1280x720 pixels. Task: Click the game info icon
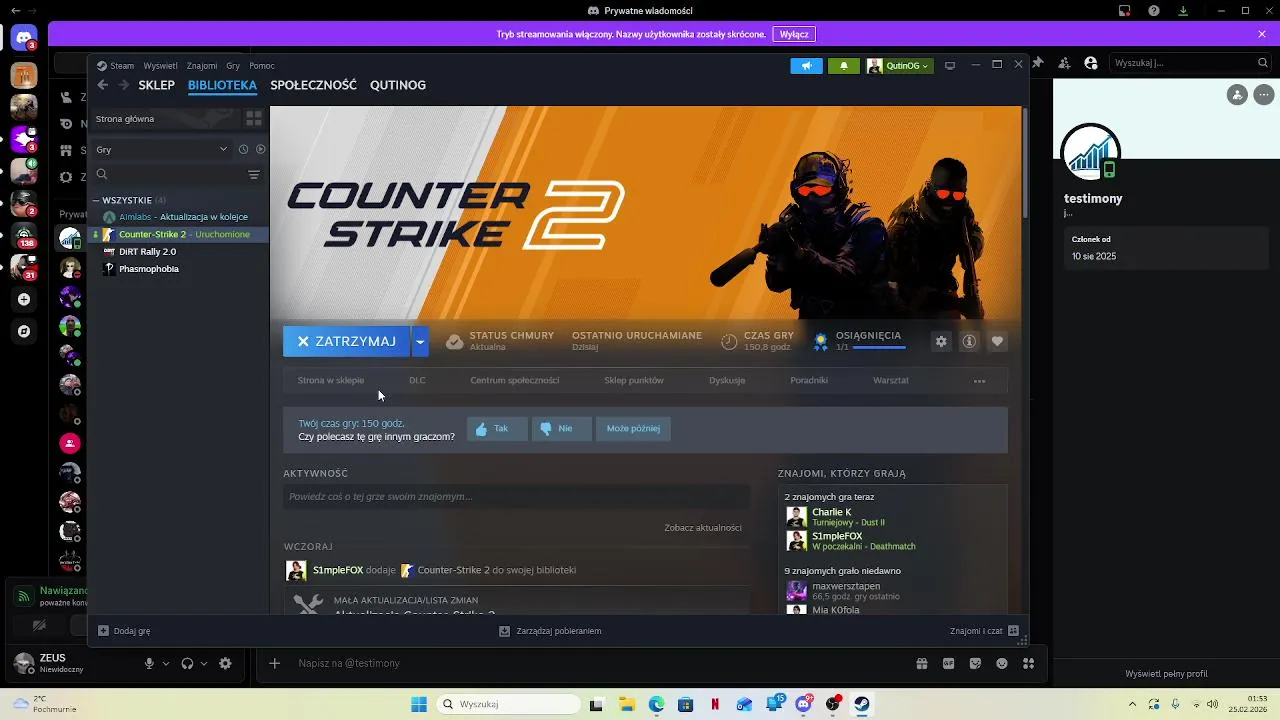(969, 341)
